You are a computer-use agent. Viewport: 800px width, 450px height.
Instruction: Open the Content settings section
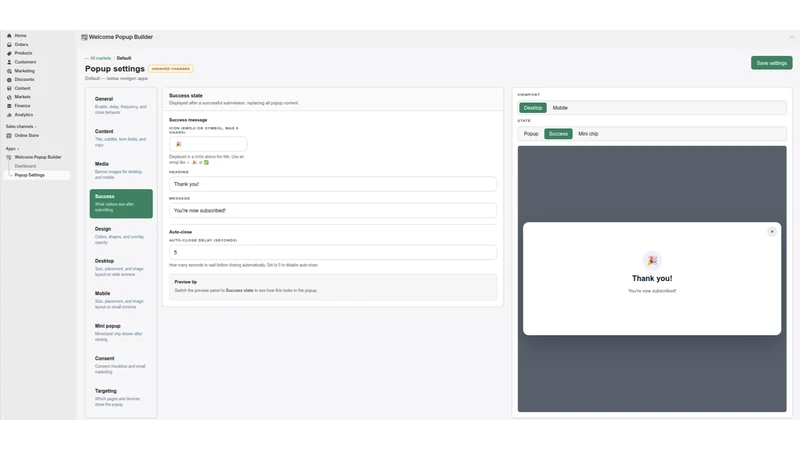click(121, 138)
